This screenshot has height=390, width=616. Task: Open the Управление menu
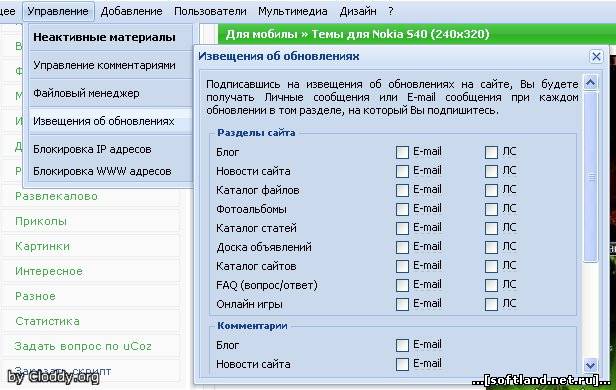coord(58,11)
